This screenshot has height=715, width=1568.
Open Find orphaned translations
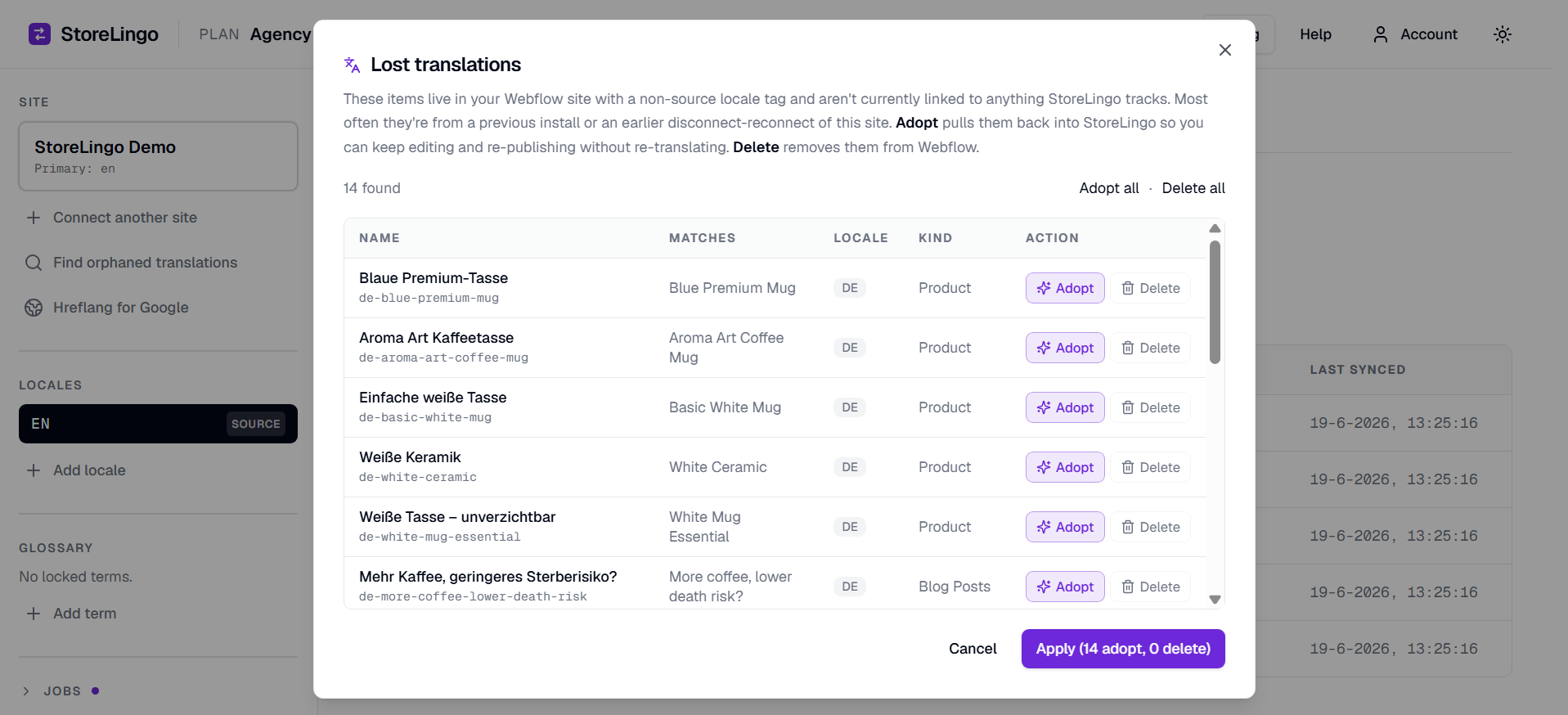[x=132, y=263]
